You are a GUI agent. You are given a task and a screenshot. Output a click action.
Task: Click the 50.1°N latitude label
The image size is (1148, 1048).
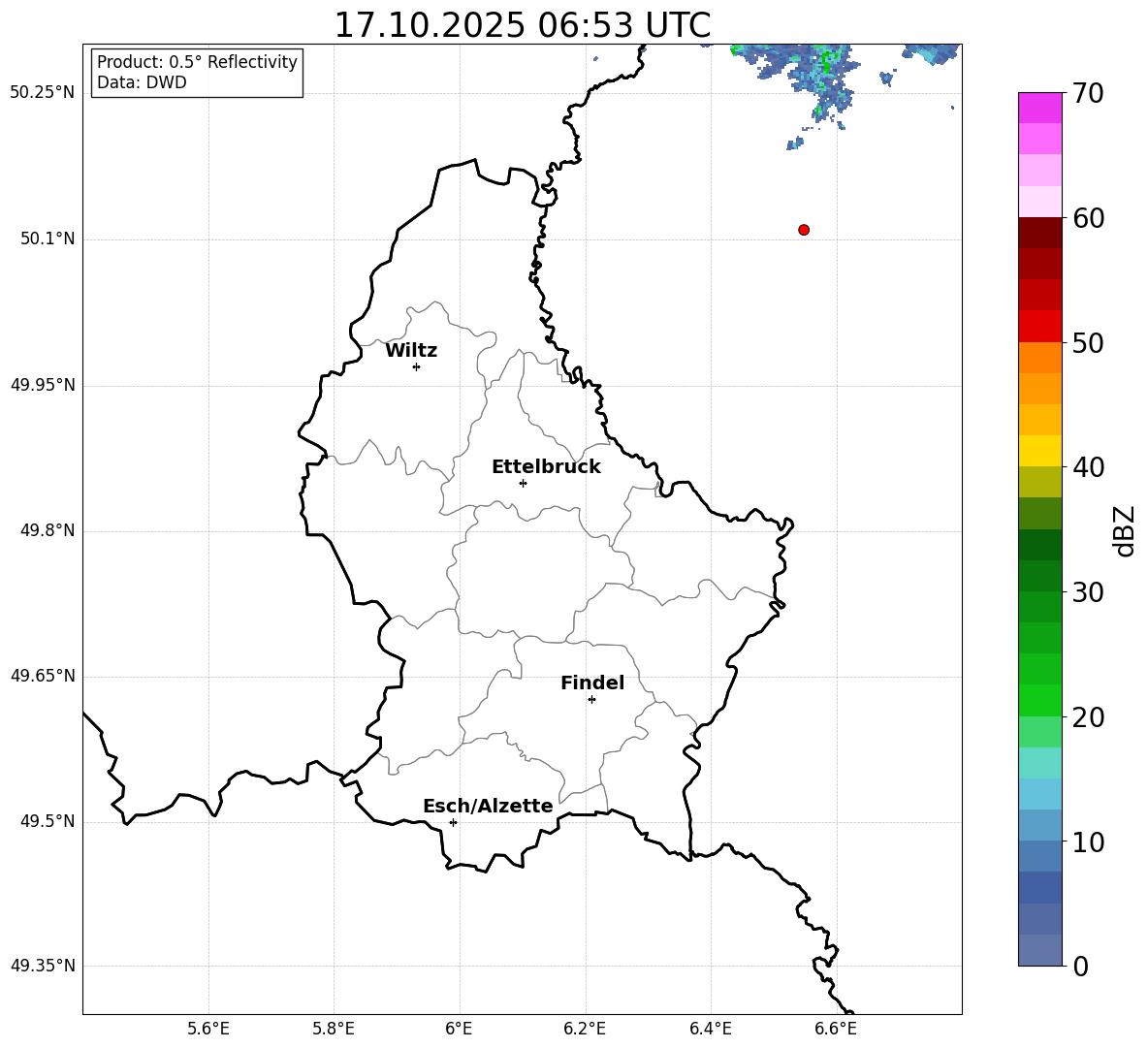click(48, 239)
